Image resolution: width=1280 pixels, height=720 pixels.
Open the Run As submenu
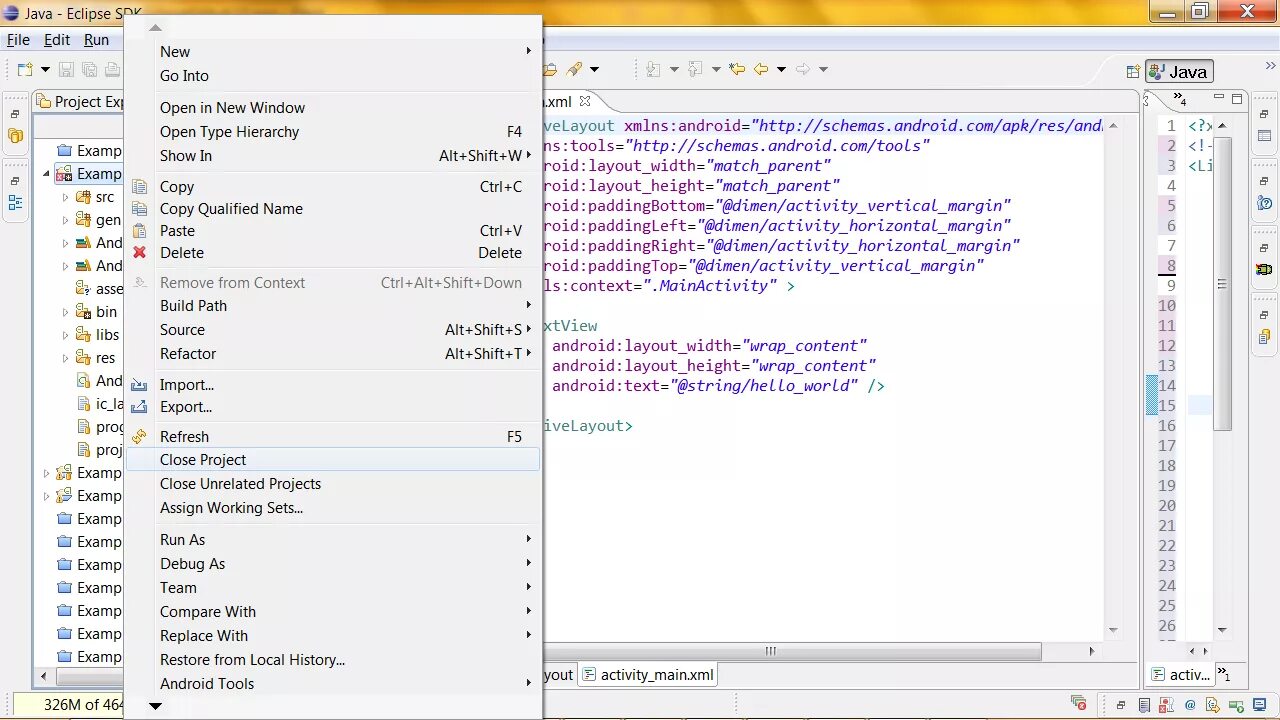(x=332, y=540)
